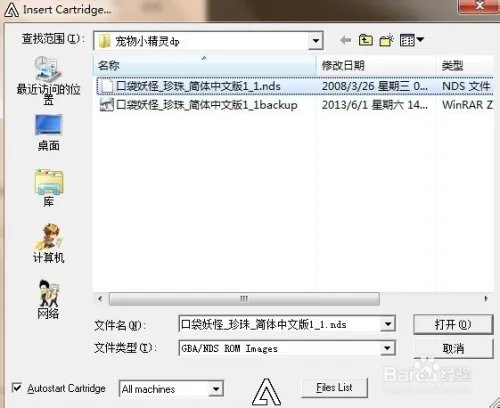Go back to previous folder arrow
The image size is (500, 408).
point(345,40)
